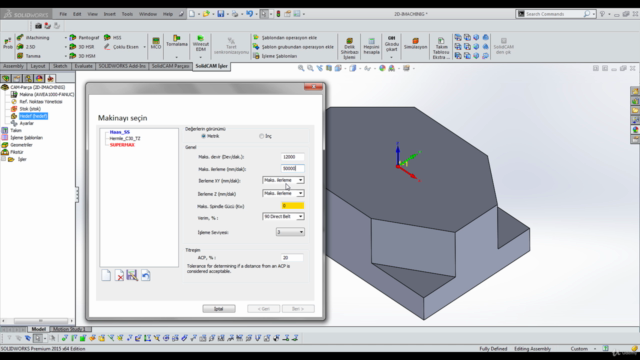This screenshot has width=640, height=360.
Task: Click the undo arrow icon below machine list
Action: point(146,275)
